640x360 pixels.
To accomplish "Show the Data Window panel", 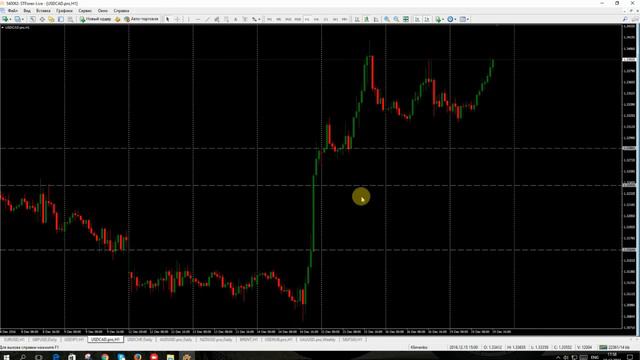I will [x=42, y=19].
